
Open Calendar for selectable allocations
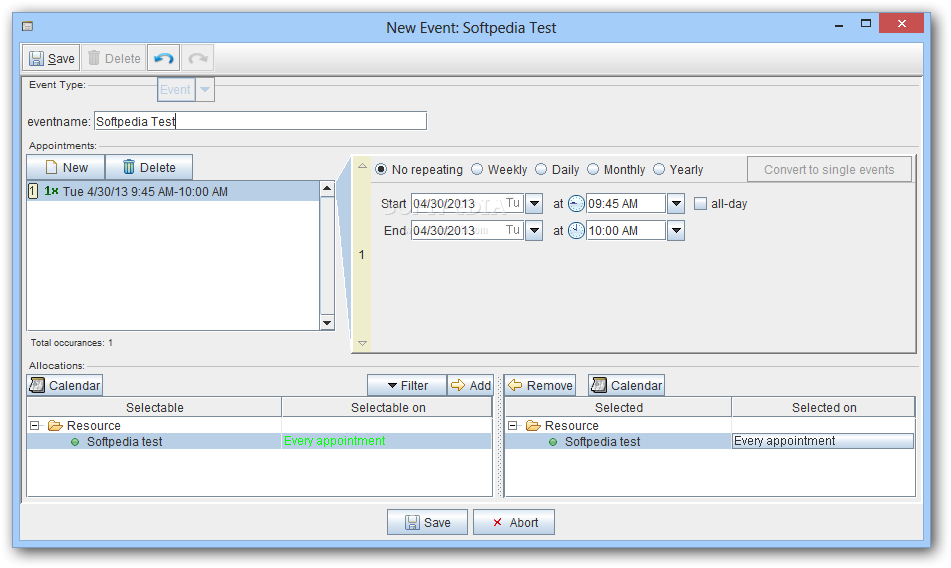point(65,386)
